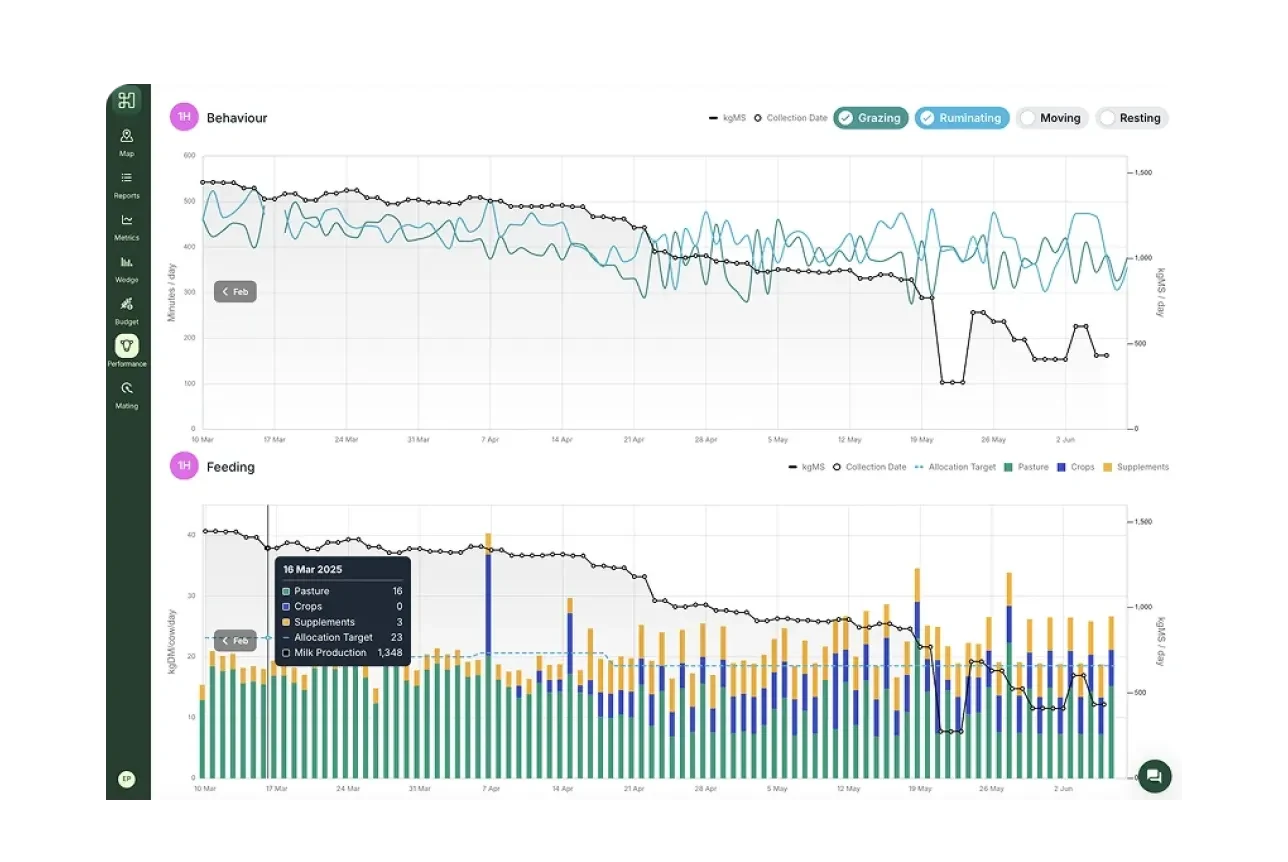Open the chat bubble in bottom right corner

1154,776
